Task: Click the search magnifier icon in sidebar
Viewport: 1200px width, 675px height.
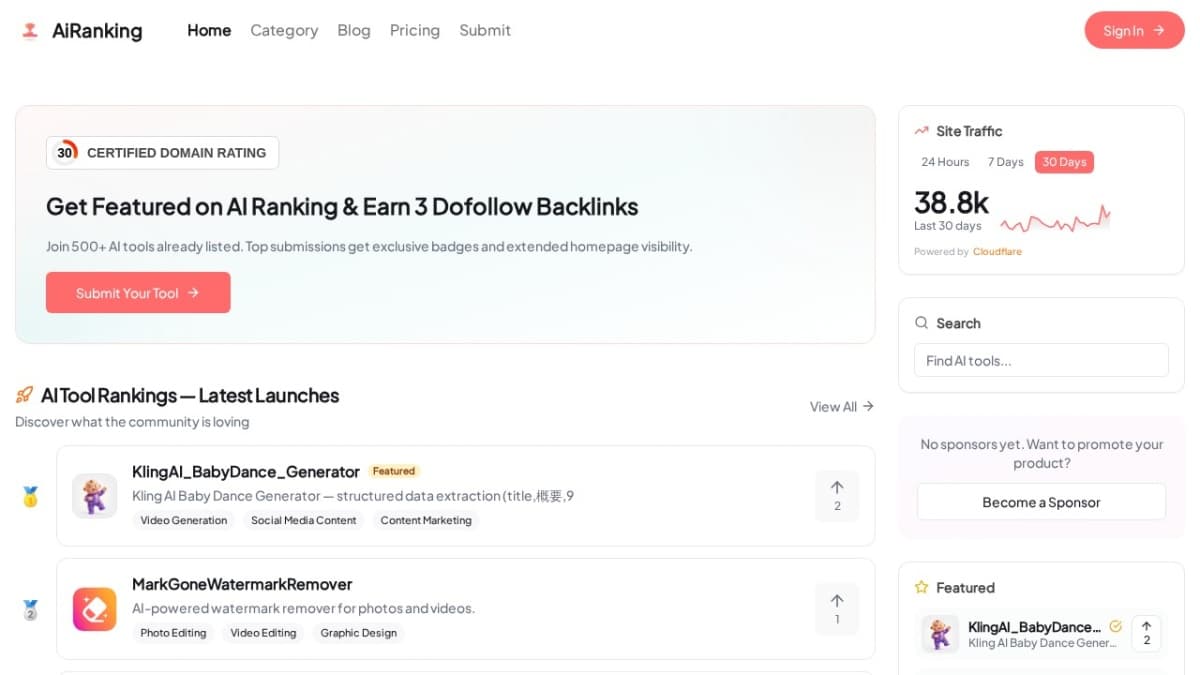Action: coord(921,322)
